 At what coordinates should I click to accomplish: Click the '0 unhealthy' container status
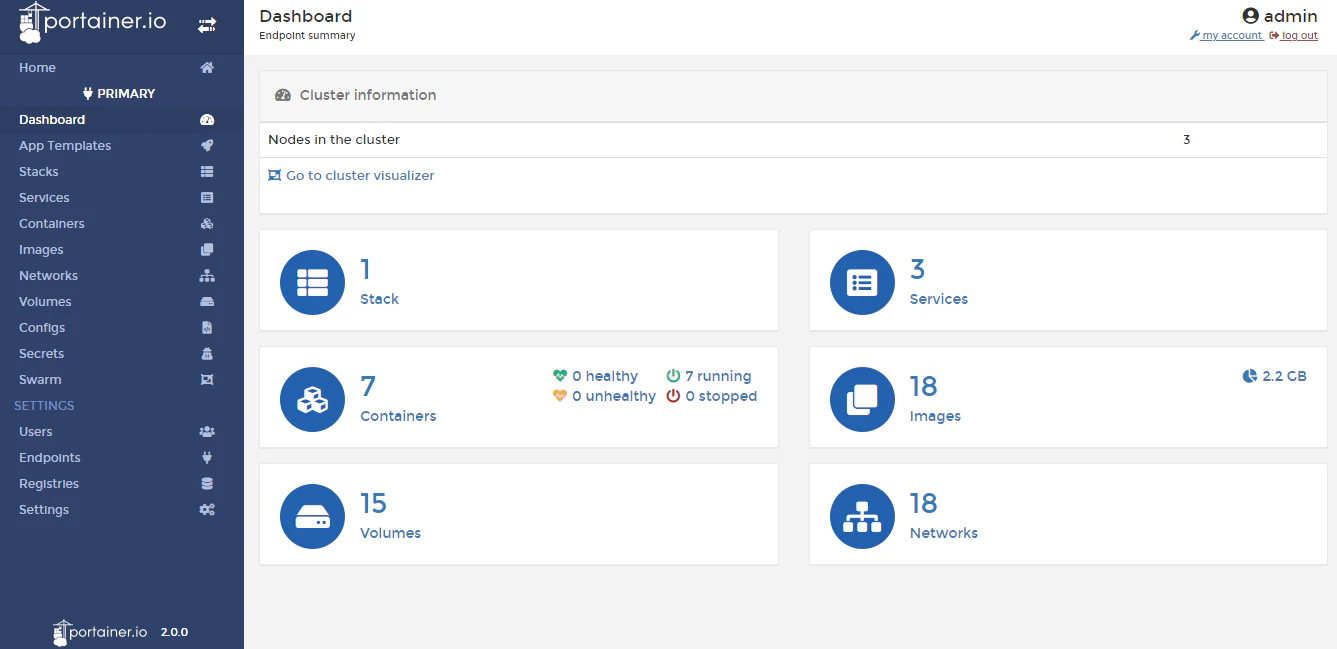pyautogui.click(x=604, y=396)
